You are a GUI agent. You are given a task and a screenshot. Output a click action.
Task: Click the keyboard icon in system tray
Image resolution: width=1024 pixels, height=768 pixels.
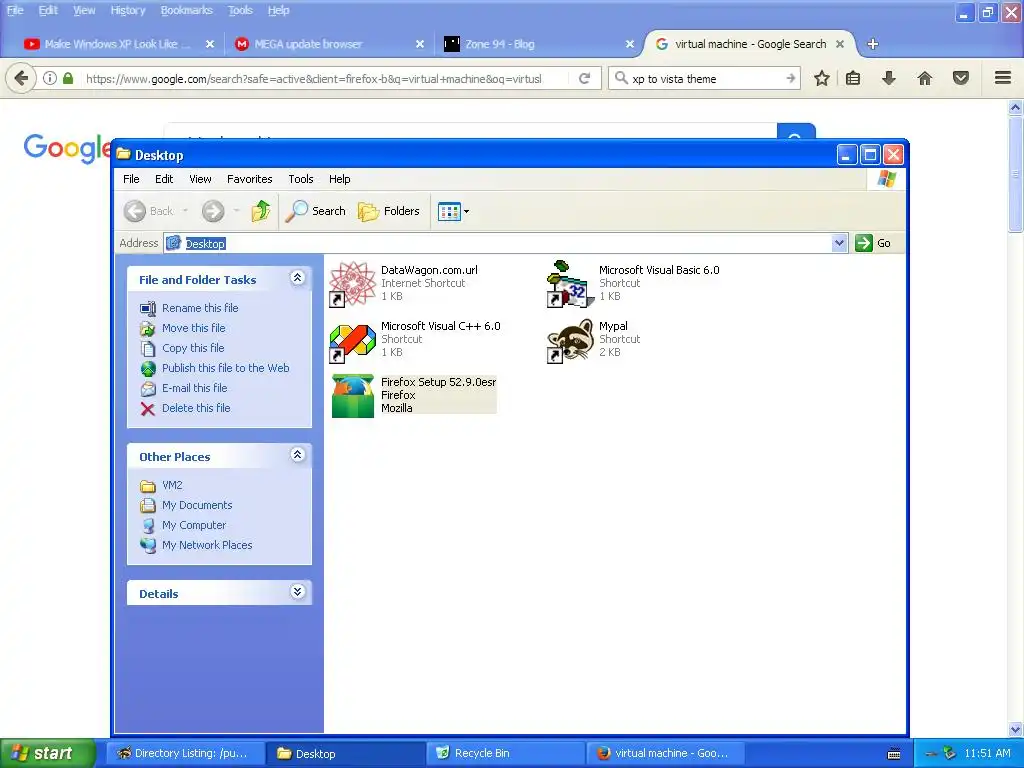click(x=894, y=754)
